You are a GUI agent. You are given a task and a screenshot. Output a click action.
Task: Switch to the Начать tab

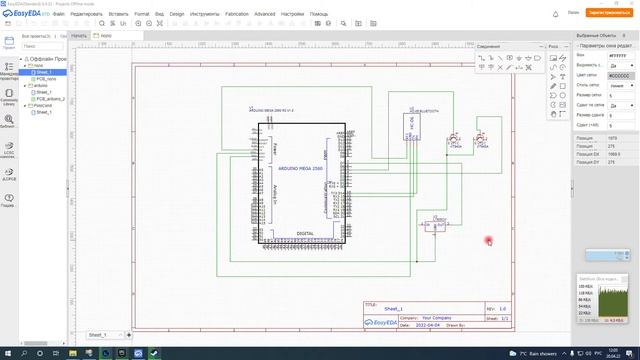[79, 36]
